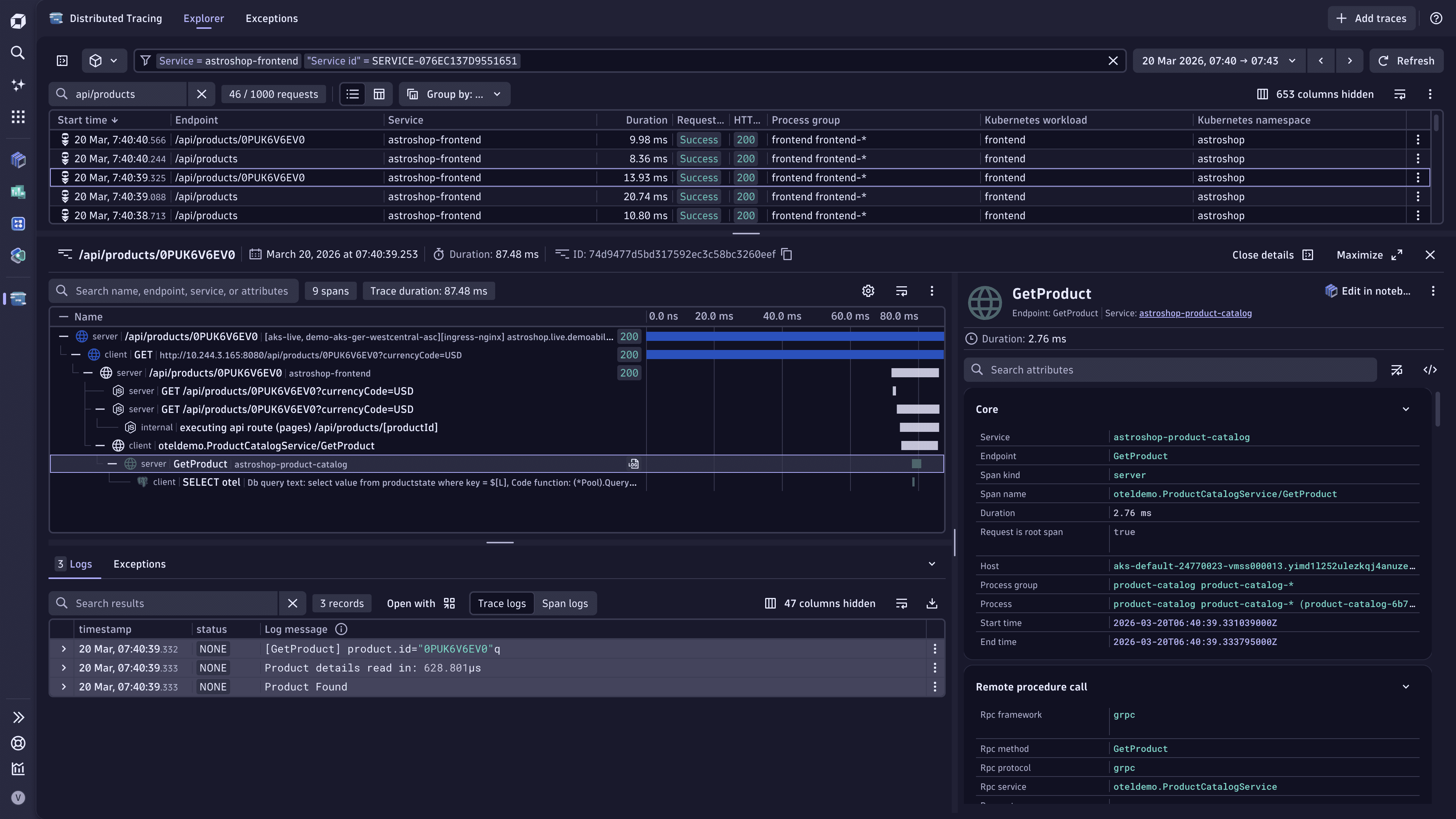Open the timeframe selector dropdown
Screen dimensions: 1456x819
[x=1219, y=61]
